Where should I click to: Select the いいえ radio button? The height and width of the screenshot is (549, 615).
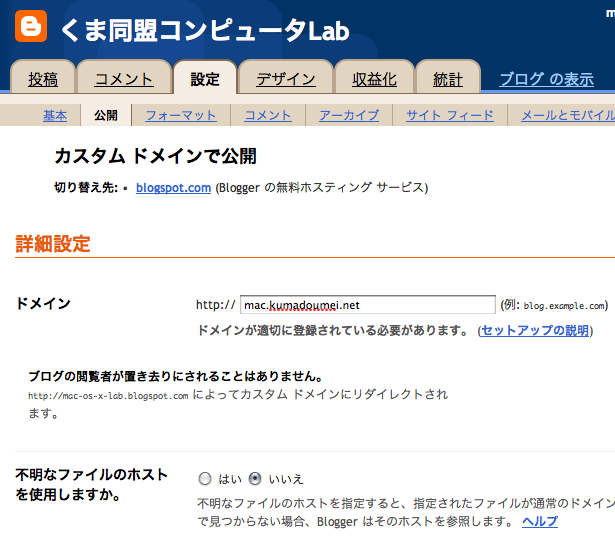click(255, 479)
